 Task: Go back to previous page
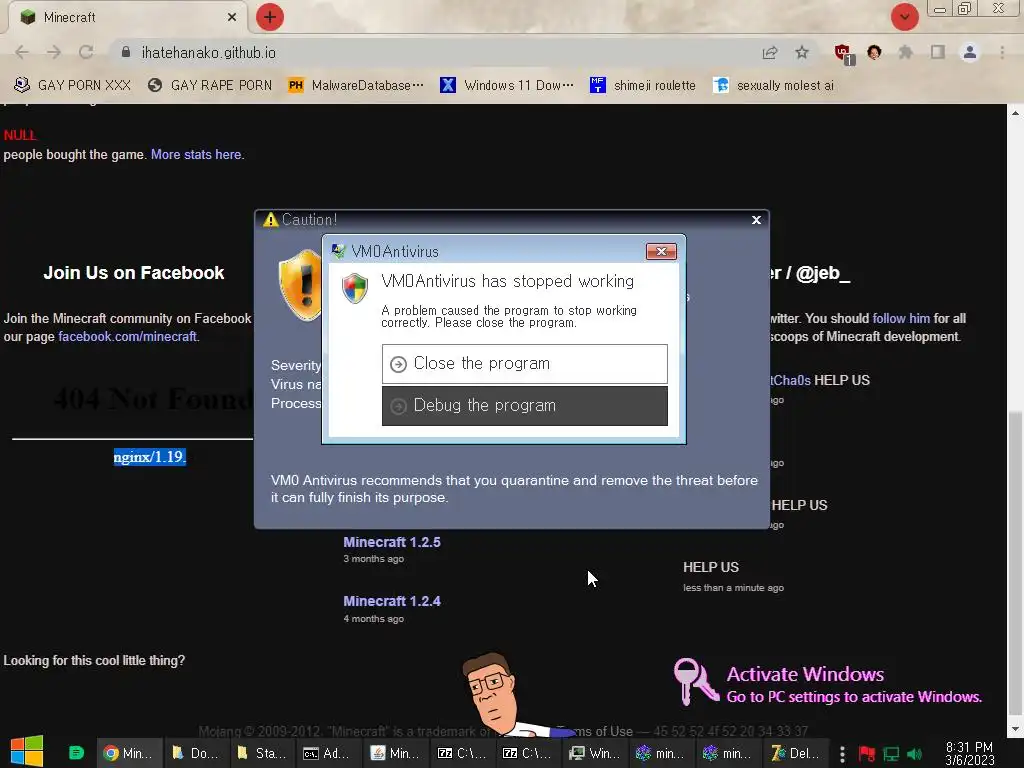pyautogui.click(x=22, y=52)
